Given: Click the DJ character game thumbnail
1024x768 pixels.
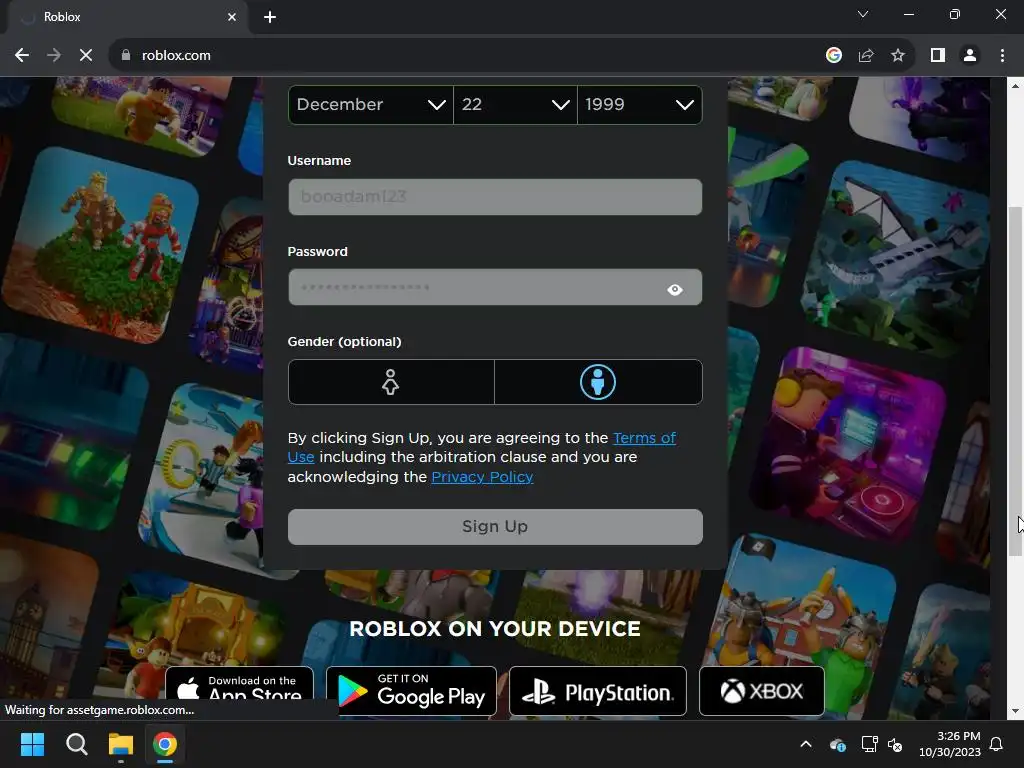Looking at the screenshot, I should (x=848, y=447).
